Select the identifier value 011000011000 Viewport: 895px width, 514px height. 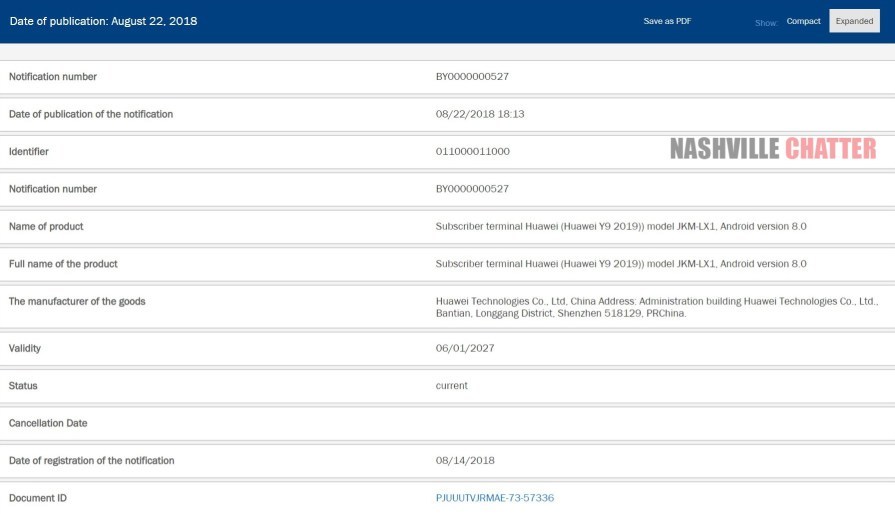pyautogui.click(x=472, y=152)
